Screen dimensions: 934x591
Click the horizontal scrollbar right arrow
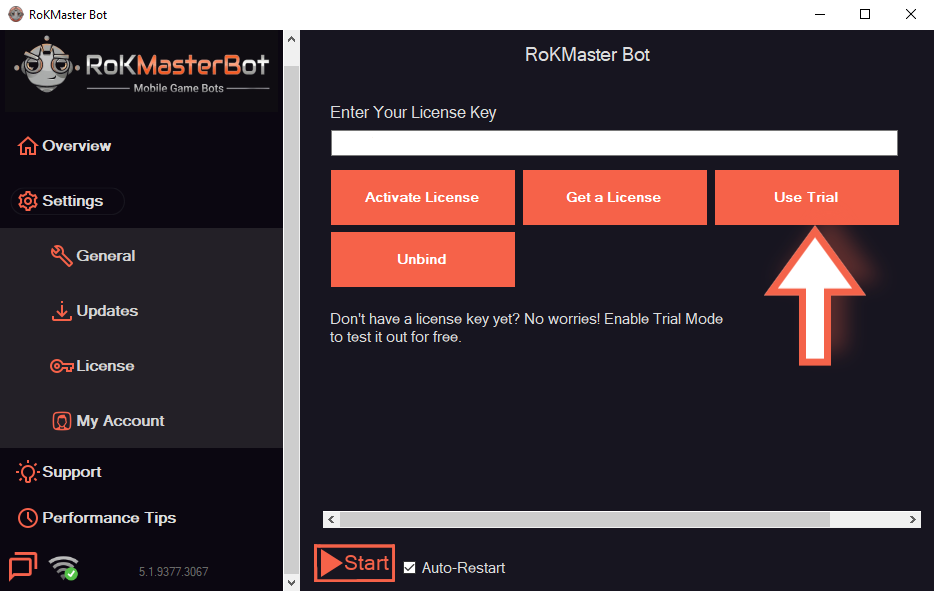click(913, 520)
